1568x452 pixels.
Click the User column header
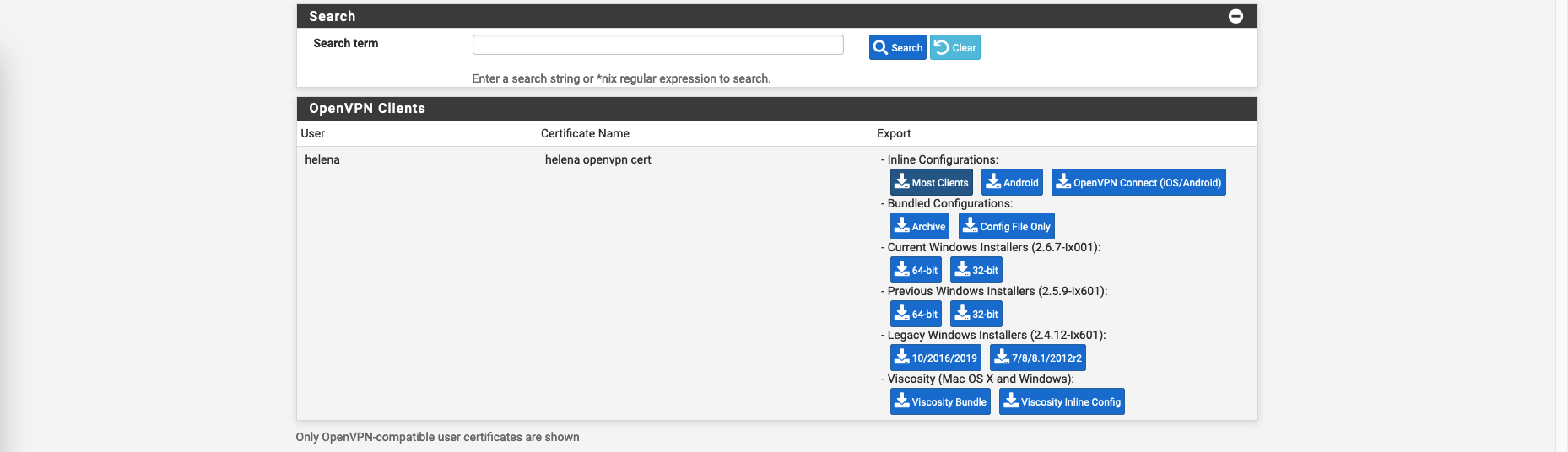click(x=313, y=133)
